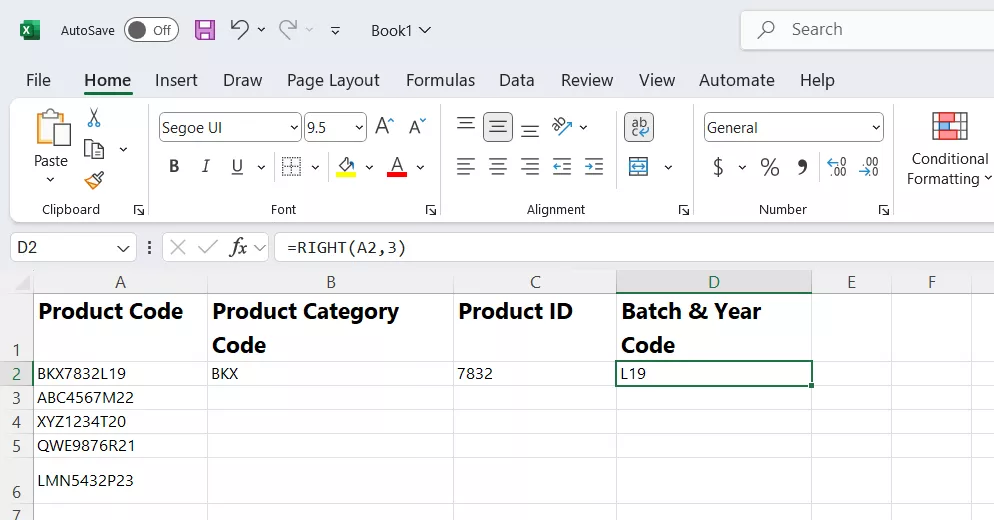This screenshot has height=520, width=994.
Task: Toggle the AutoSave switch
Action: 151,30
